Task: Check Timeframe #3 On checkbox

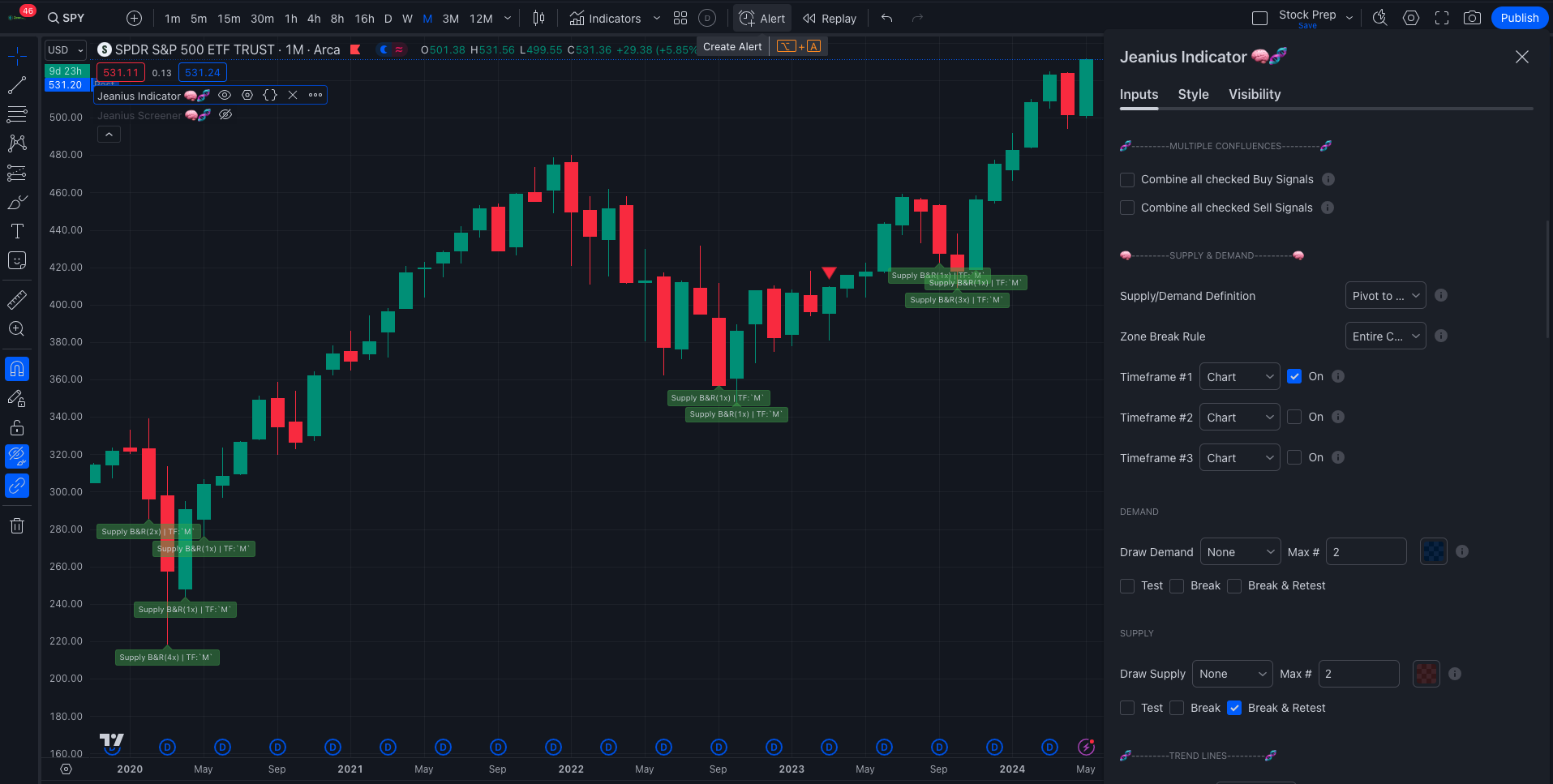Action: pyautogui.click(x=1294, y=457)
